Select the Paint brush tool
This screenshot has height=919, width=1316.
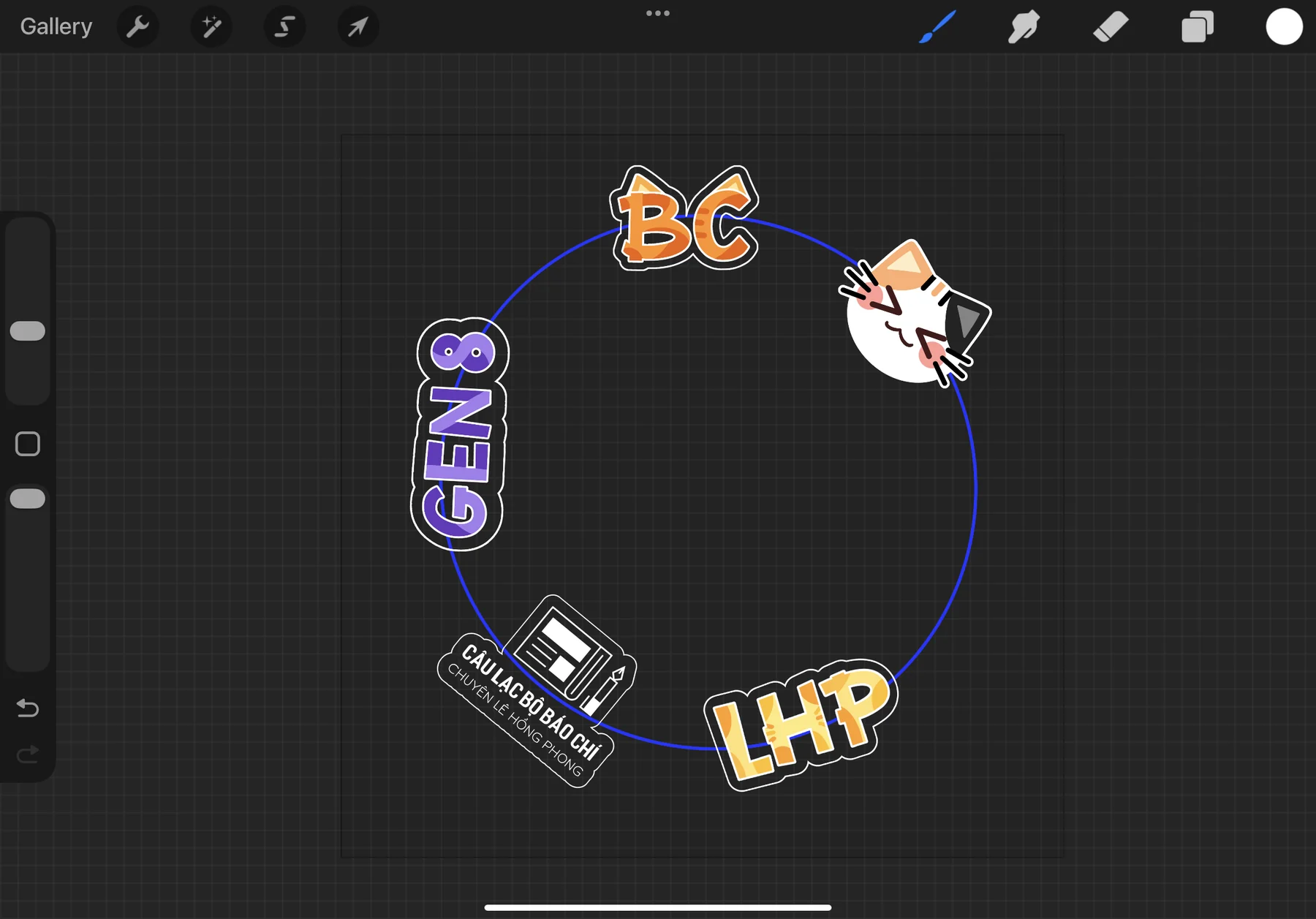[937, 27]
